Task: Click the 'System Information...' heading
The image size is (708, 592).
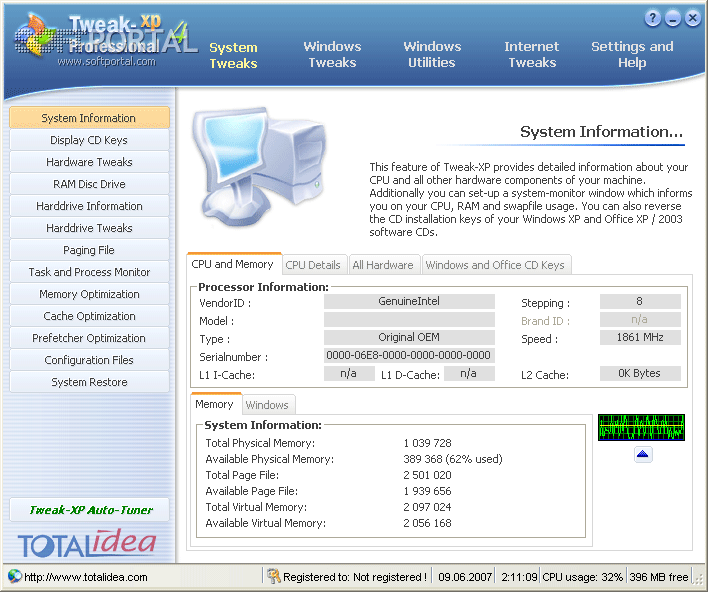Action: (601, 132)
